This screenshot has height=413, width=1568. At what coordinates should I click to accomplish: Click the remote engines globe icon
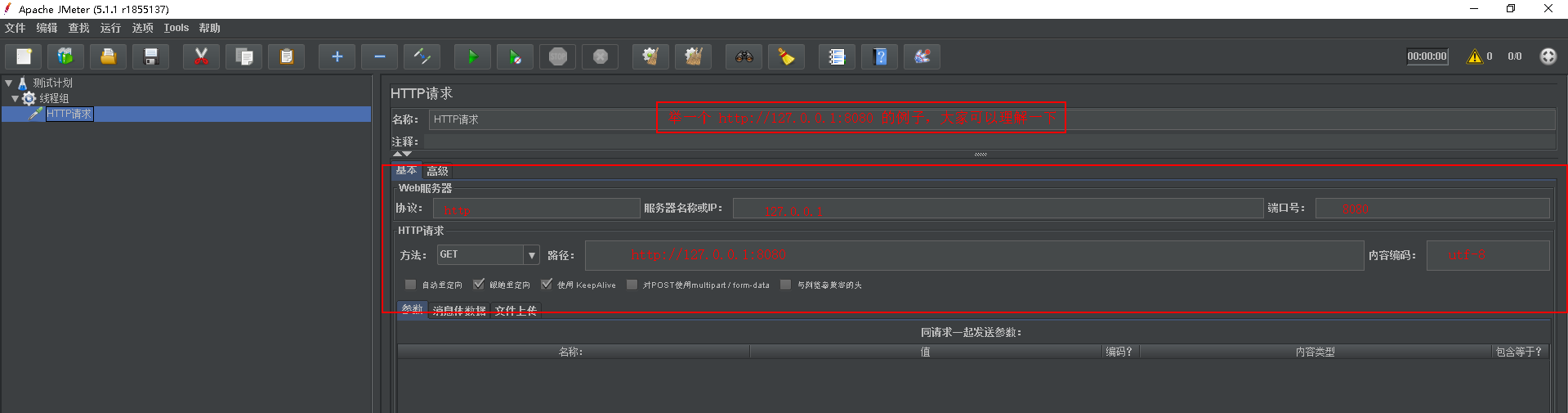(x=1548, y=56)
